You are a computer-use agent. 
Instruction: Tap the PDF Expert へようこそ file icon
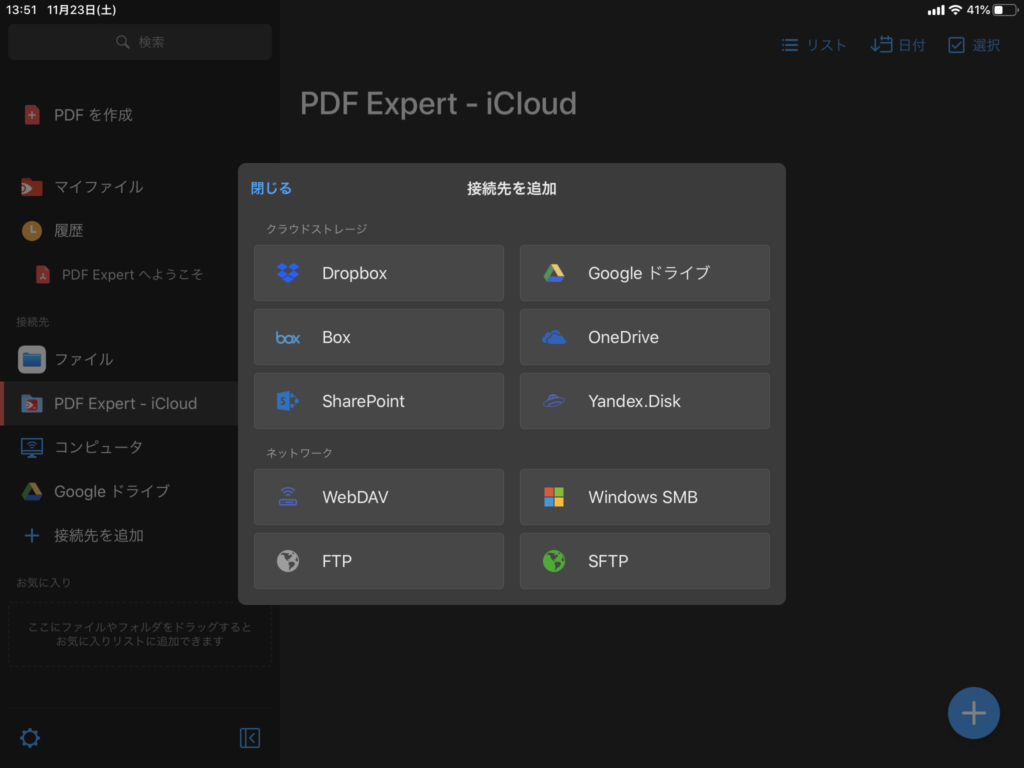(x=42, y=274)
